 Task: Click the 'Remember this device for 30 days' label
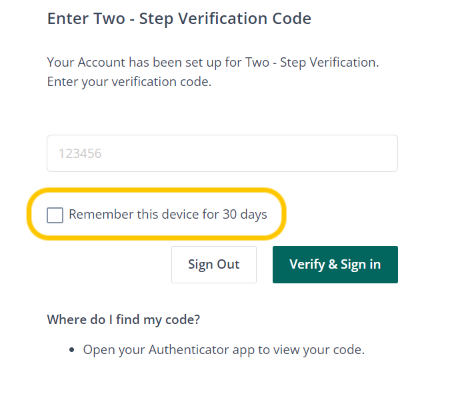point(168,214)
